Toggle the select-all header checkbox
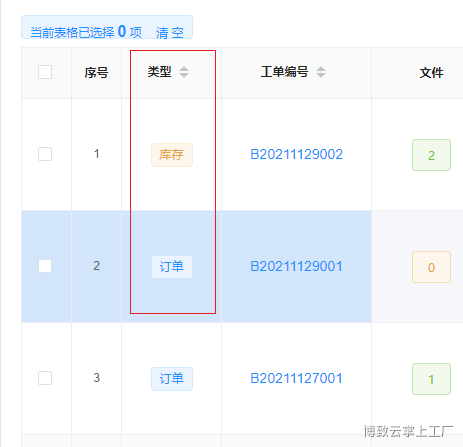The height and width of the screenshot is (447, 463). [x=45, y=72]
